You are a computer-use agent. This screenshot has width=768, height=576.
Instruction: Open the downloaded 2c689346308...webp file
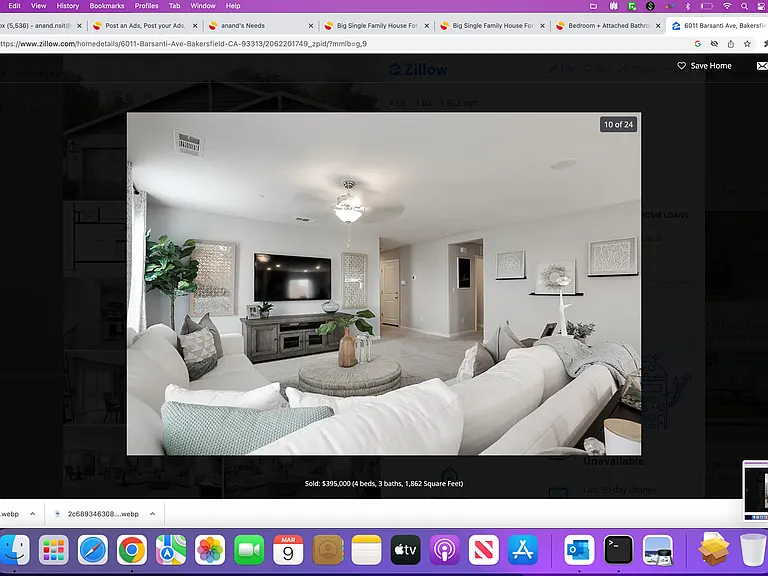97,514
